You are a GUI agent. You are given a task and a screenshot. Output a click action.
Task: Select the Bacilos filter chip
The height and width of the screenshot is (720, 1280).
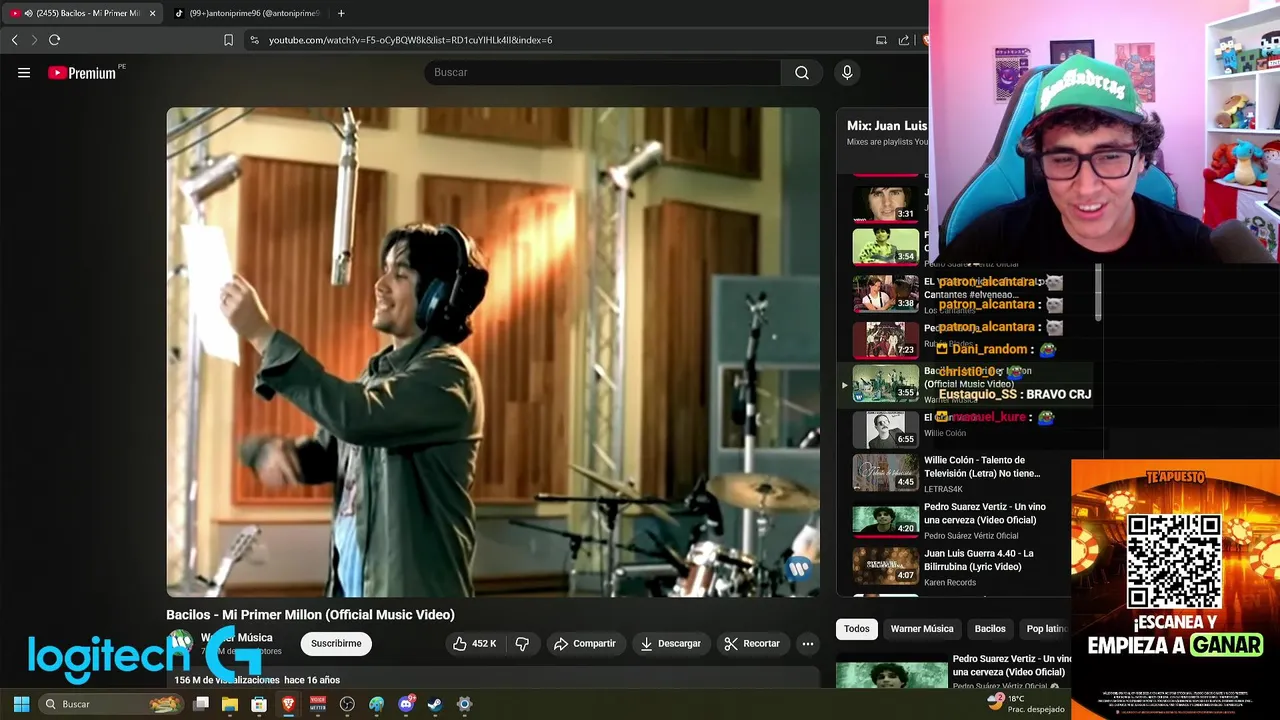tap(990, 629)
